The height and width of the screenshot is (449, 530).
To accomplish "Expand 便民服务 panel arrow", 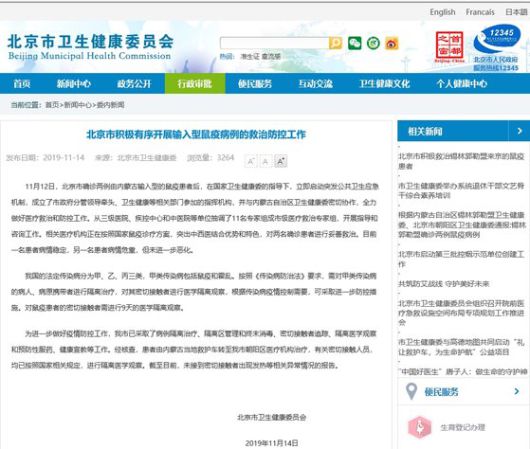I will (516, 392).
